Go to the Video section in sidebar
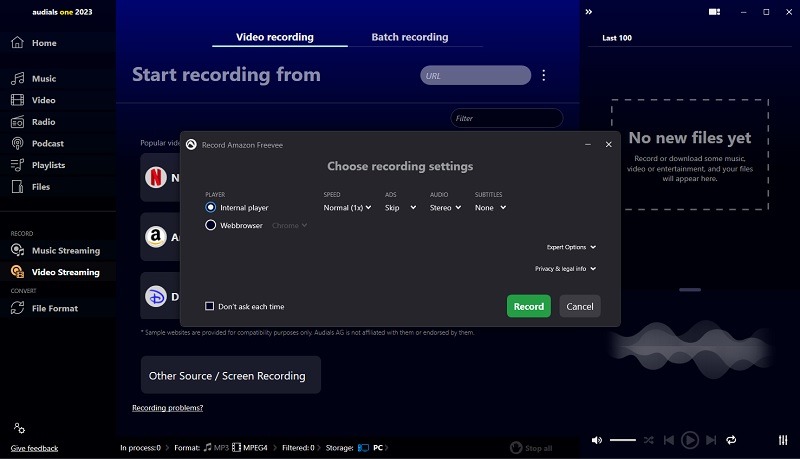Screen dimensions: 800x459 (33, 100)
